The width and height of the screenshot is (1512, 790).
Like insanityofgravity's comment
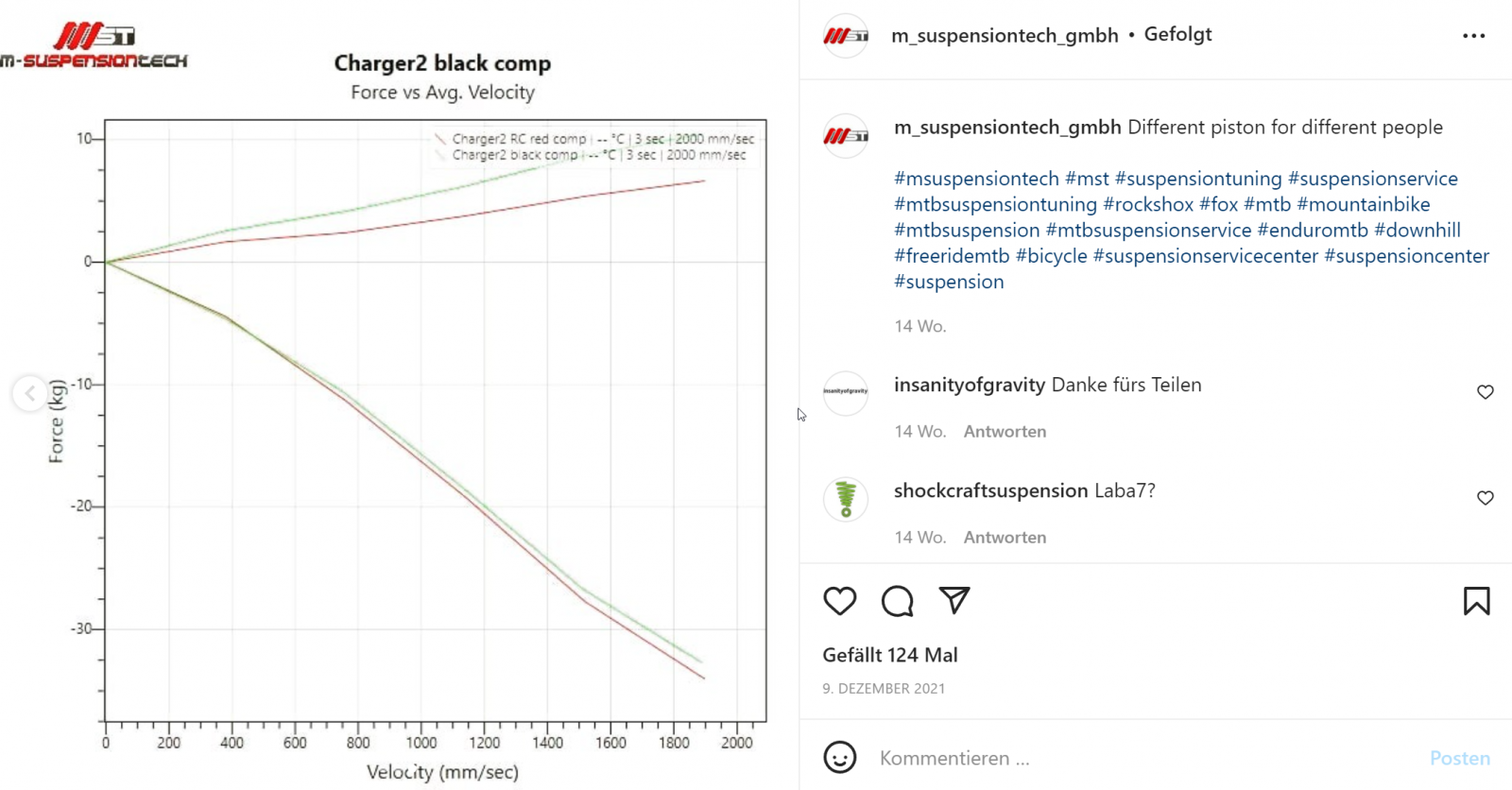click(x=1485, y=392)
